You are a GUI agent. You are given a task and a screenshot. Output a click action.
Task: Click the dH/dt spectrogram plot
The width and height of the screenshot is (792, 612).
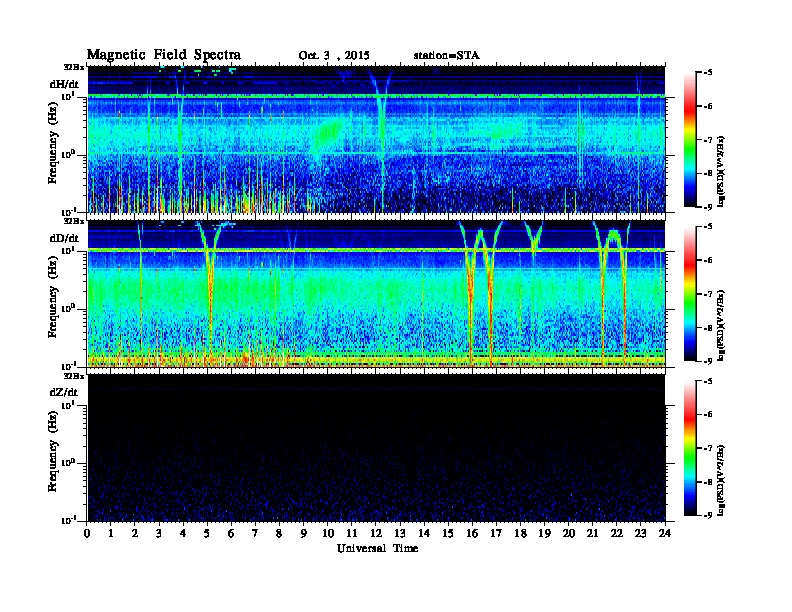pyautogui.click(x=376, y=139)
